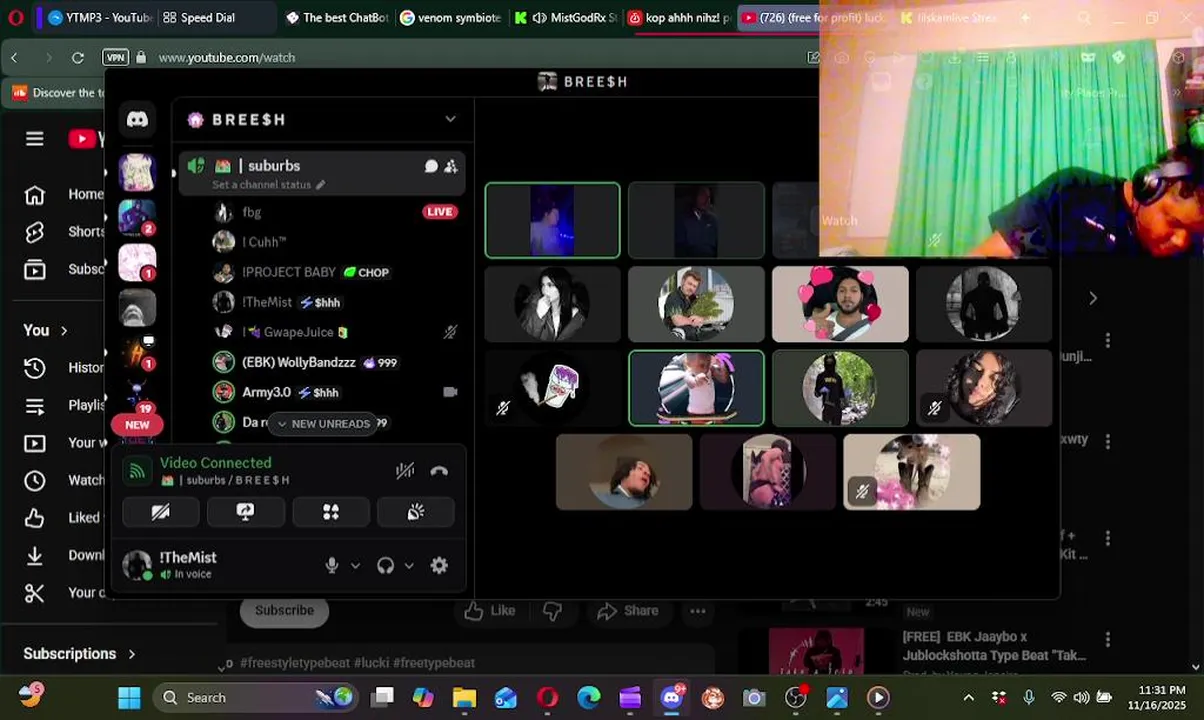Jump to NEW UNREADS in channel list
Image resolution: width=1204 pixels, height=720 pixels.
(323, 424)
